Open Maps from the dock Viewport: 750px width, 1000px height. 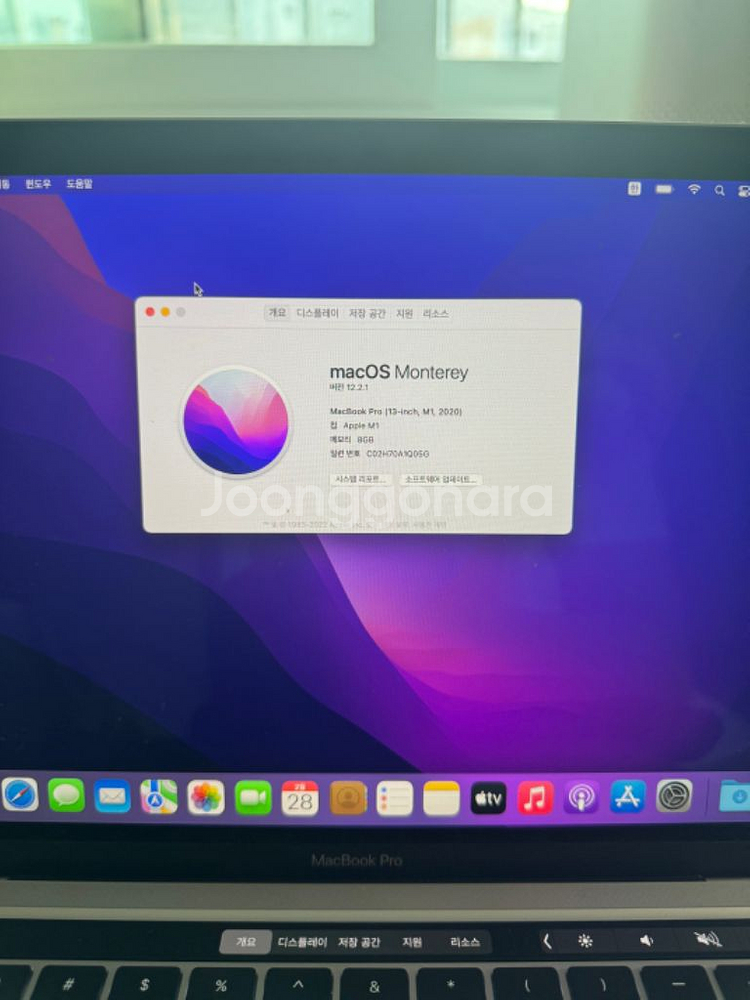point(159,797)
